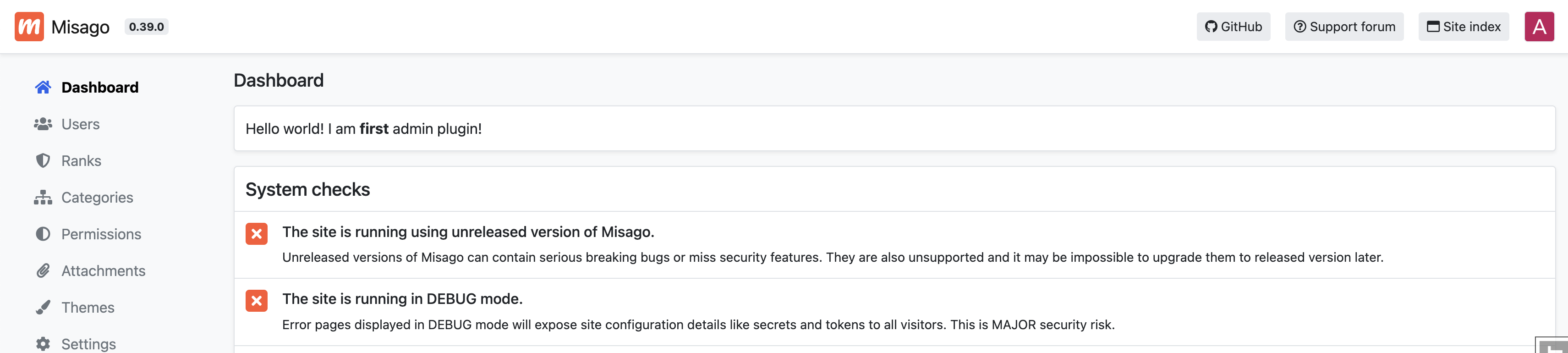
Task: Select Users in the sidebar
Action: coord(80,124)
